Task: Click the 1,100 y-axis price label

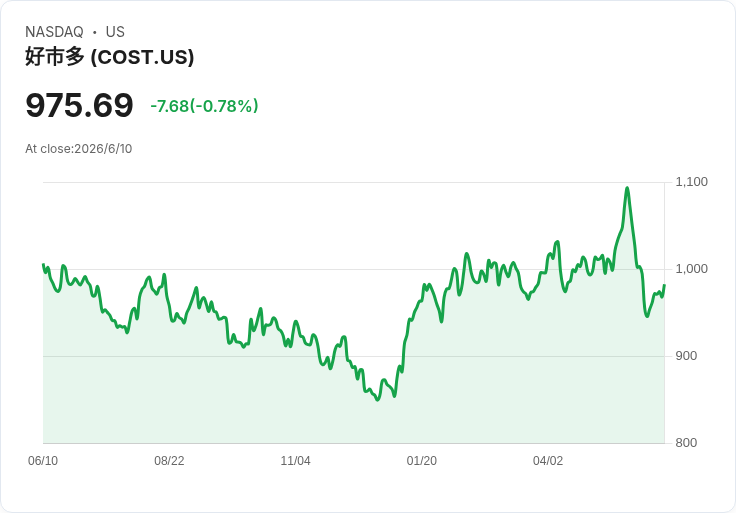Action: click(x=691, y=182)
